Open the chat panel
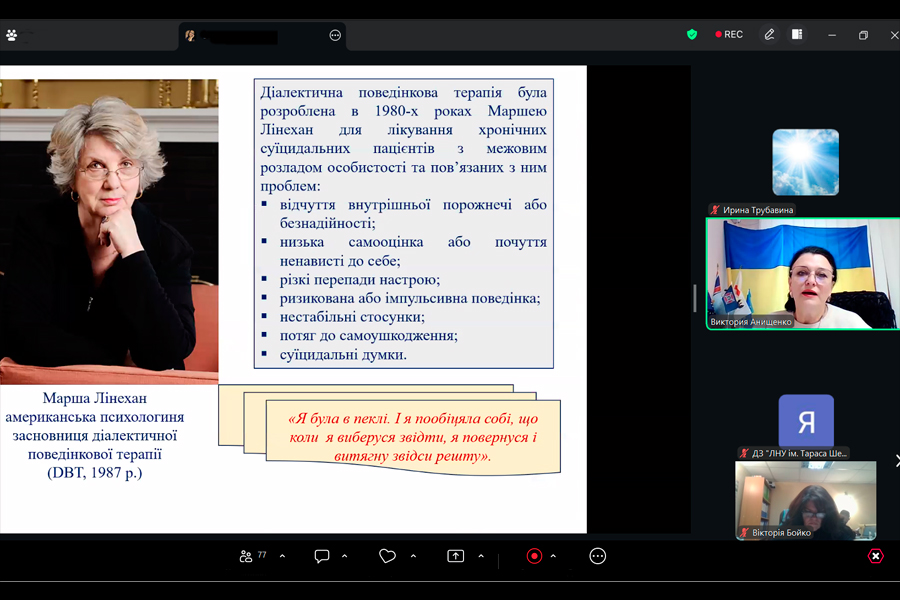900x600 pixels. [322, 556]
